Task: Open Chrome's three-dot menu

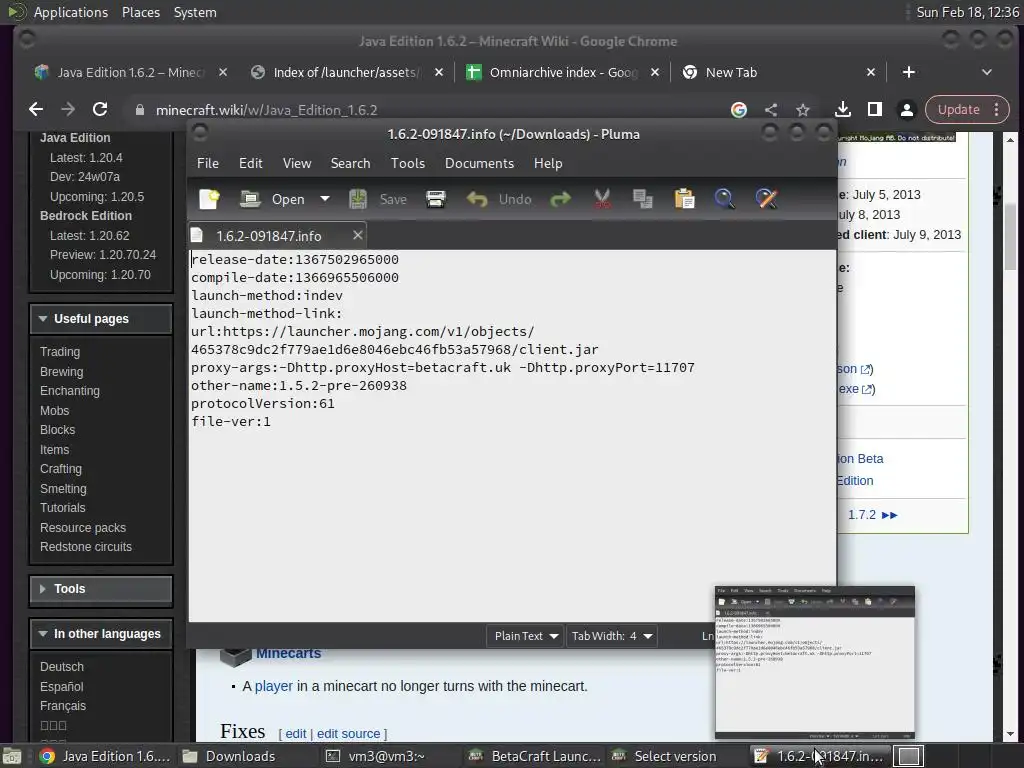Action: tap(997, 110)
